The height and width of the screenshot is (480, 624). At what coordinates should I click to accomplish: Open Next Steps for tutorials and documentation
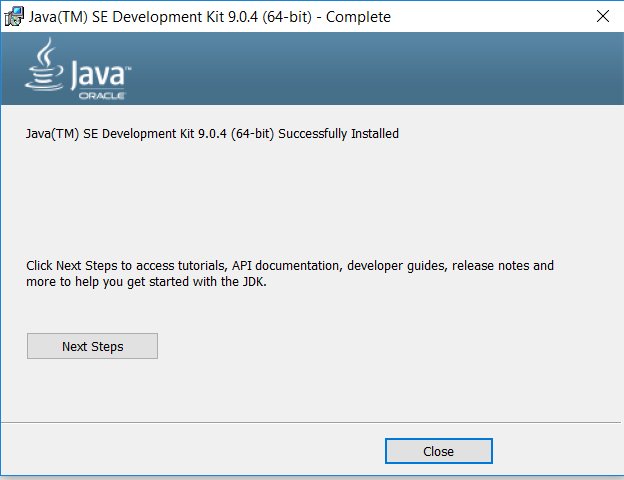click(x=92, y=346)
